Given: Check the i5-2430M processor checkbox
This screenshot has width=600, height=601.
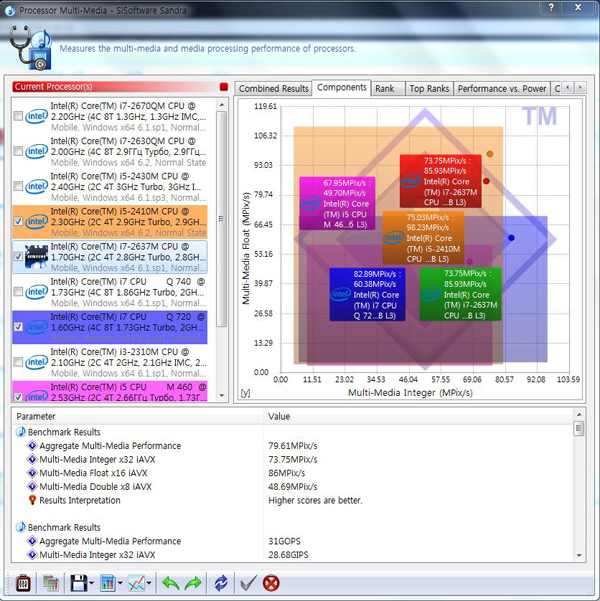Looking at the screenshot, I should [x=18, y=186].
